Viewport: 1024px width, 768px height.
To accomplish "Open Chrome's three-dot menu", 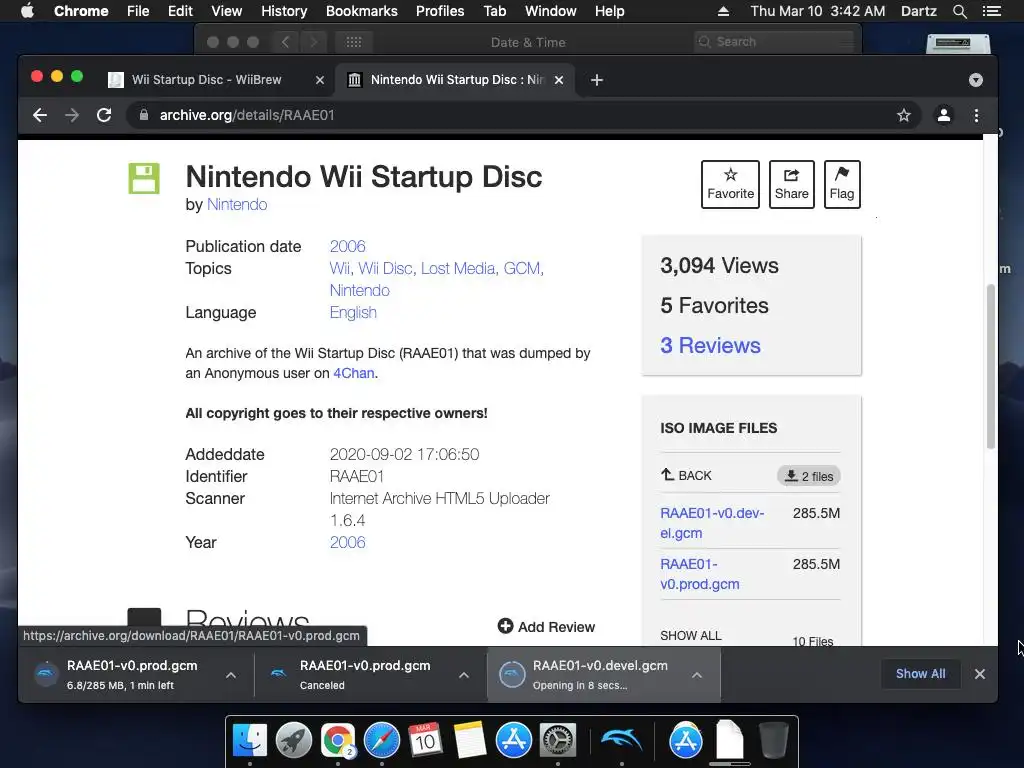I will pyautogui.click(x=976, y=116).
